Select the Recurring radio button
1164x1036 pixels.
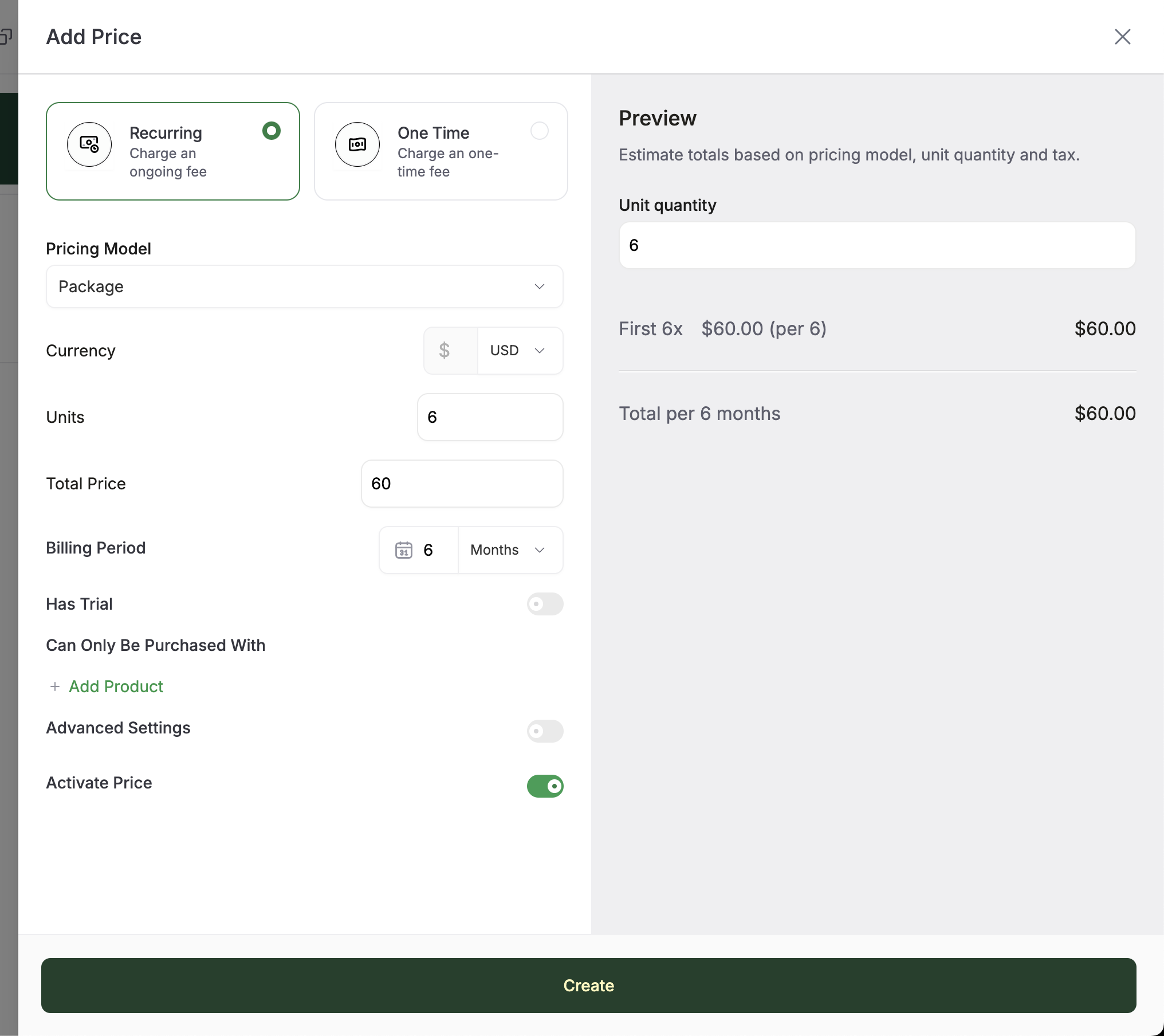coord(272,131)
